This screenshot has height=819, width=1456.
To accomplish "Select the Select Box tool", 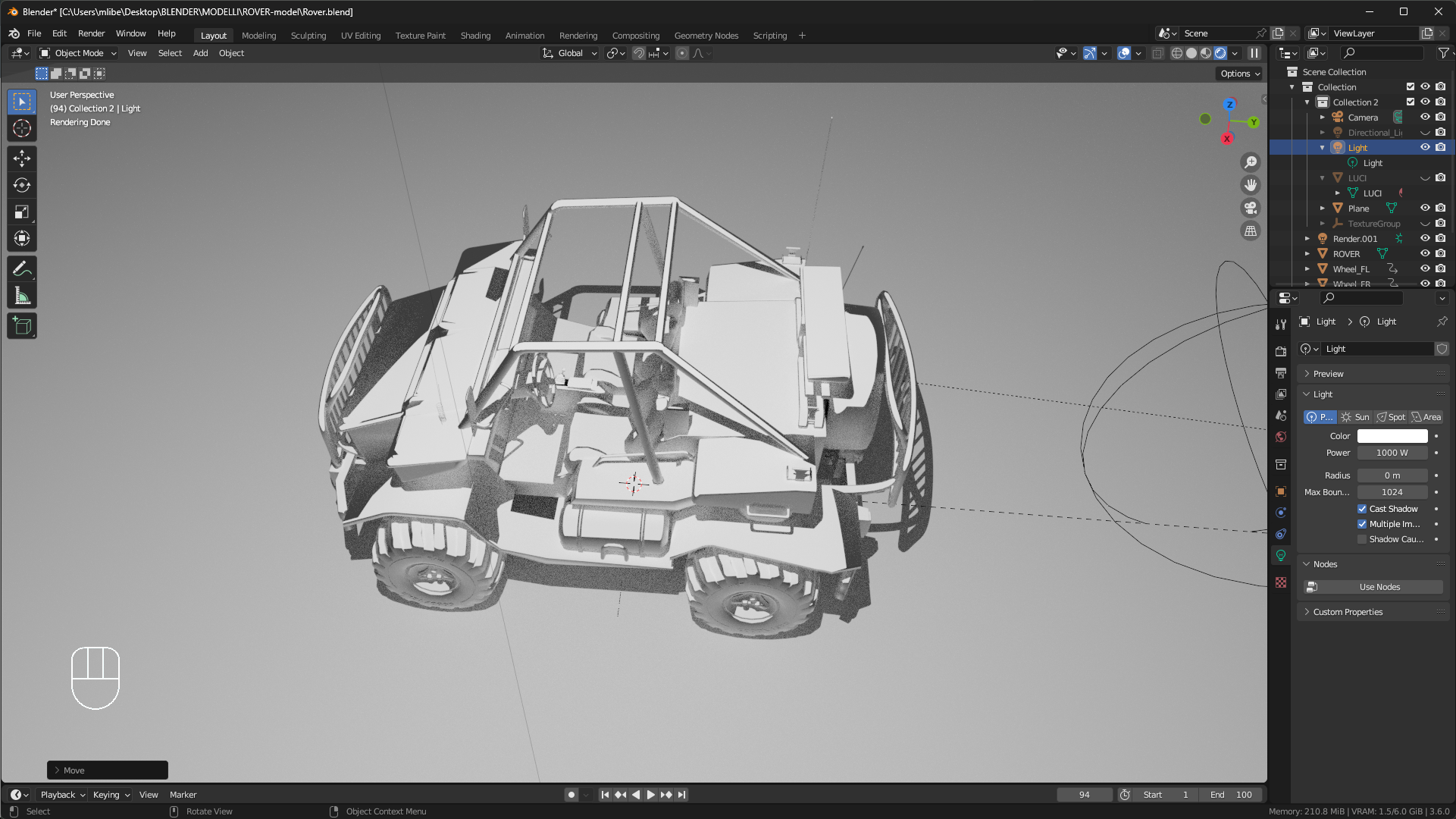I will pos(22,102).
